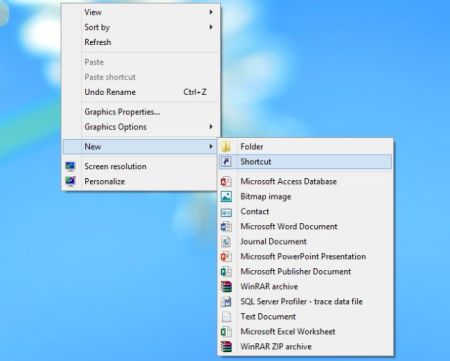Image resolution: width=450 pixels, height=361 pixels.
Task: Create a new Contact
Action: pyautogui.click(x=305, y=212)
